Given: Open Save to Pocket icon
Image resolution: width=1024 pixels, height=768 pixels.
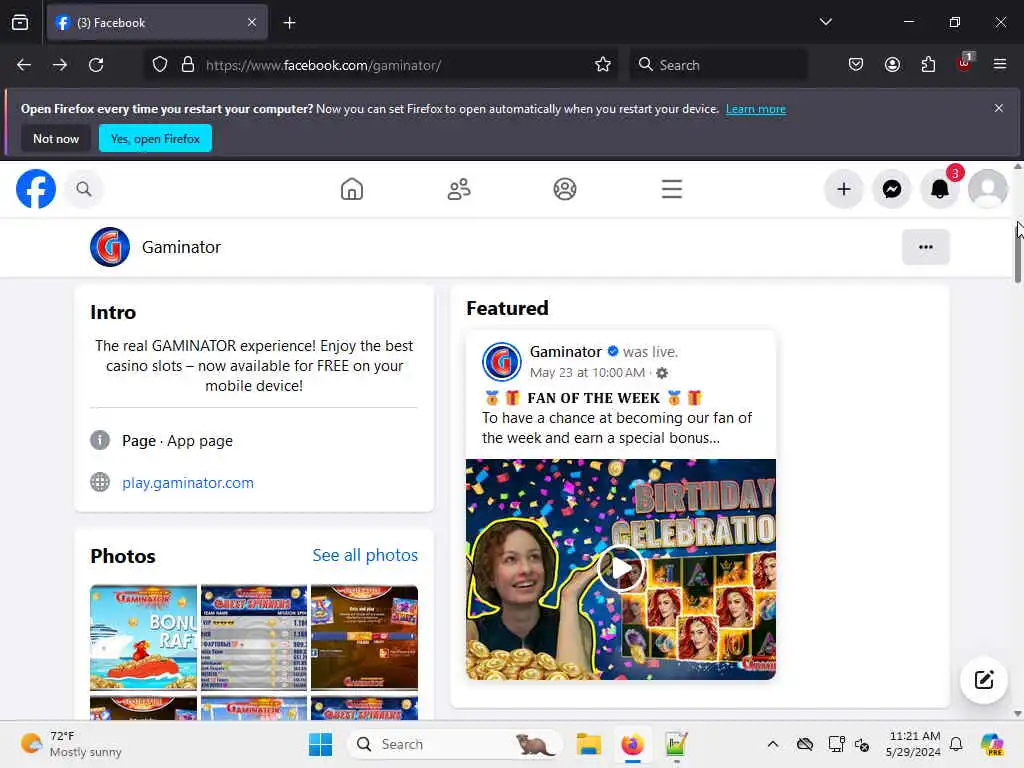Looking at the screenshot, I should click(x=856, y=64).
